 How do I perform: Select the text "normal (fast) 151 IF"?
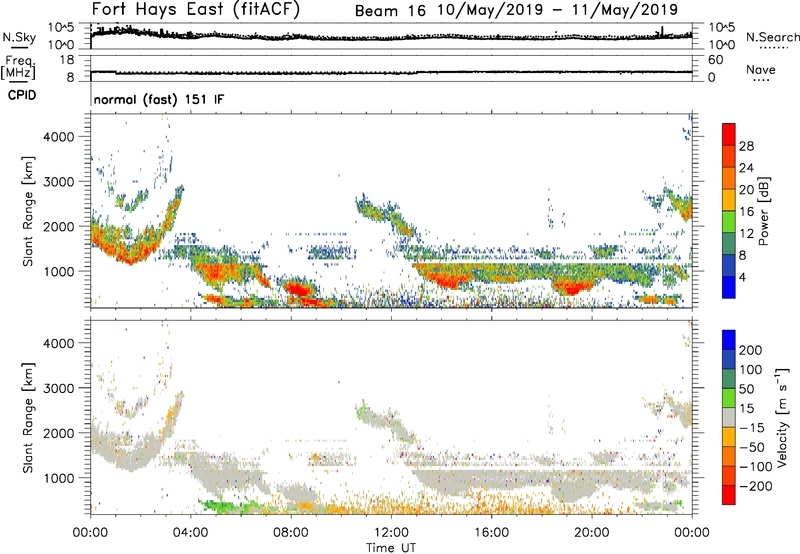coord(159,99)
